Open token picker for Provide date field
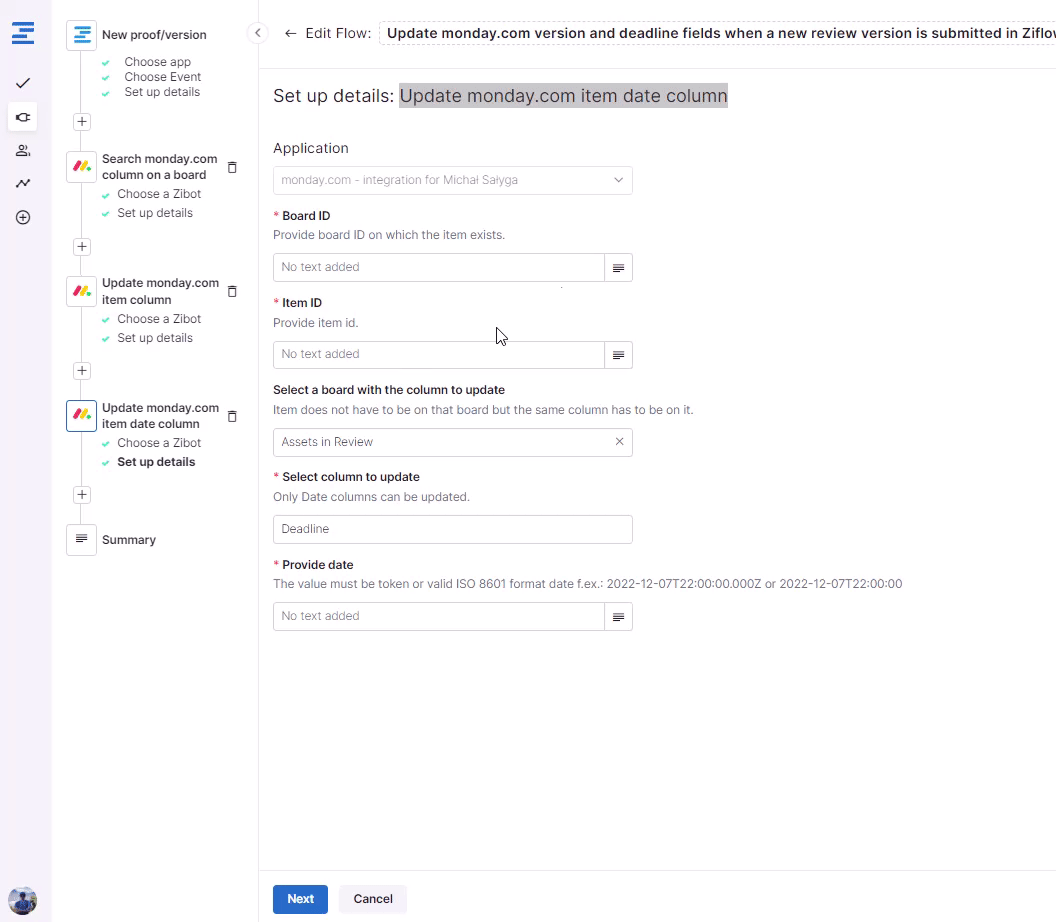Image resolution: width=1056 pixels, height=922 pixels. [x=618, y=617]
